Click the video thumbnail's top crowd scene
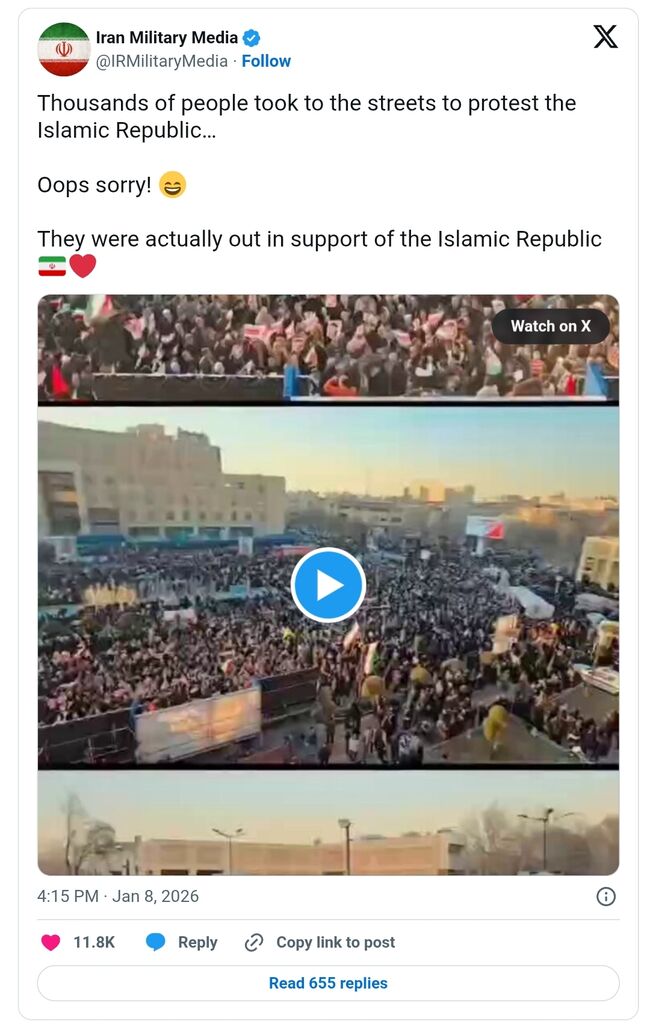 (328, 347)
